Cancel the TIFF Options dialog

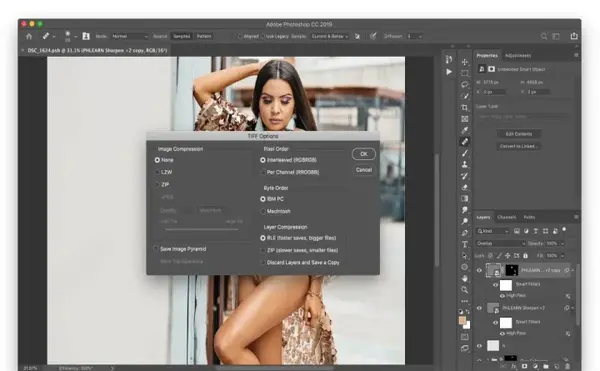click(x=364, y=170)
